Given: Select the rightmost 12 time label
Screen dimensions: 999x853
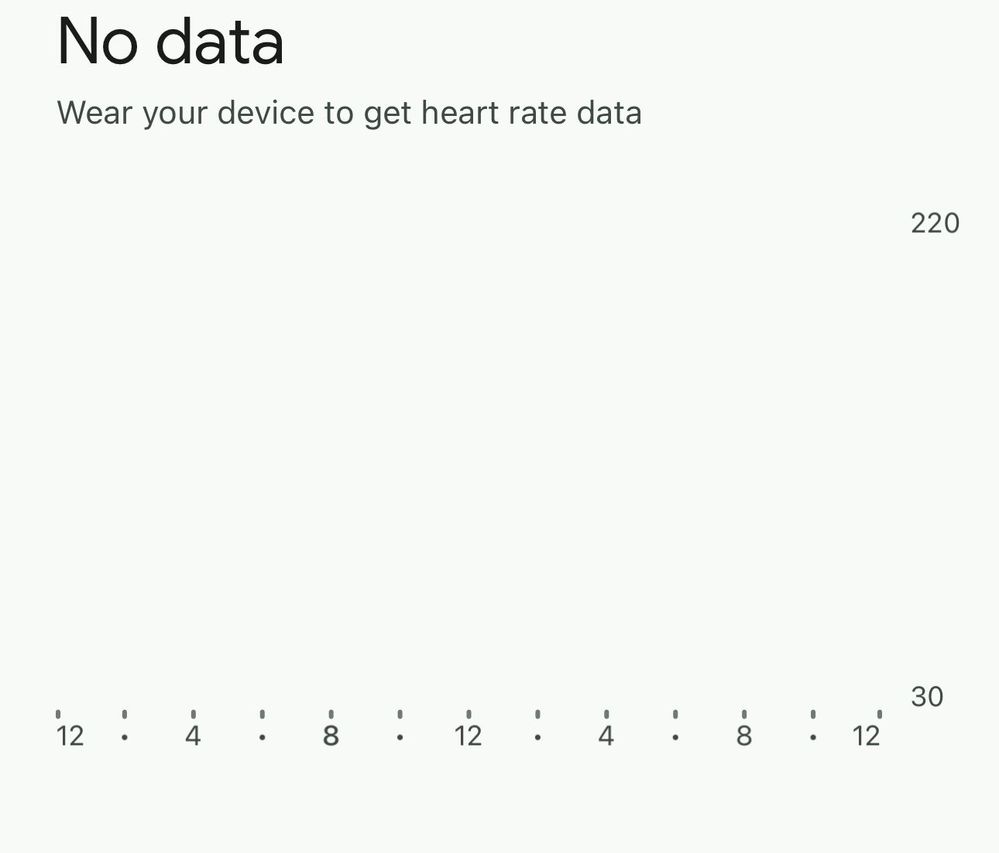Looking at the screenshot, I should coord(866,736).
